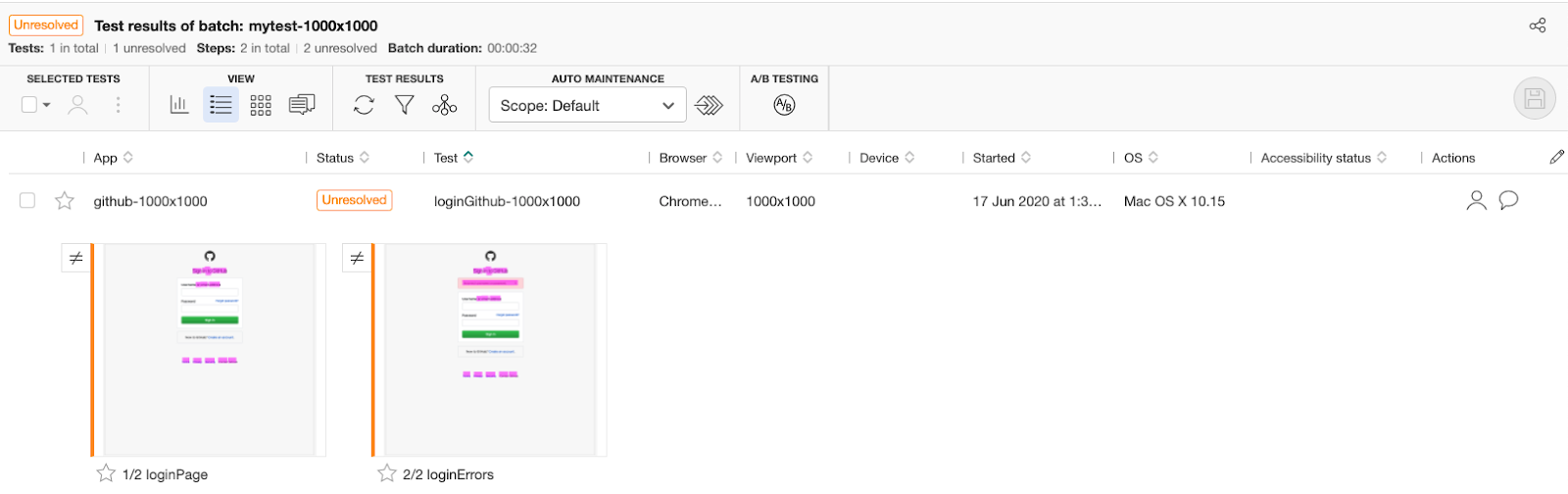
Task: Switch to bar chart view
Action: click(179, 105)
